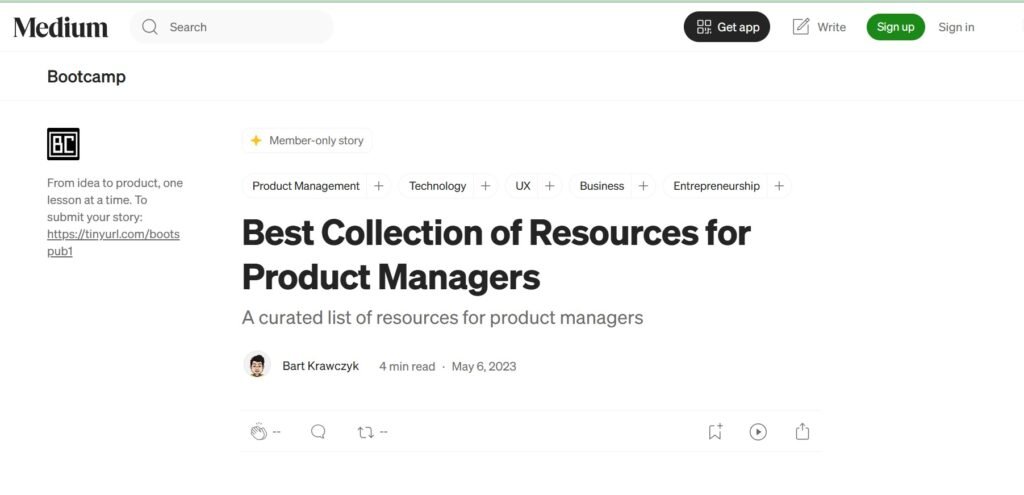
Task: Click the comment speech bubble icon
Action: [318, 432]
